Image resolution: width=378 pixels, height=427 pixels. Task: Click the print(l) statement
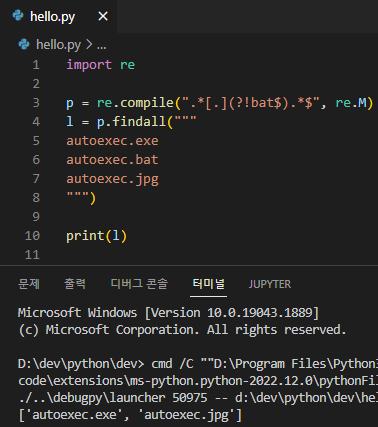(97, 236)
